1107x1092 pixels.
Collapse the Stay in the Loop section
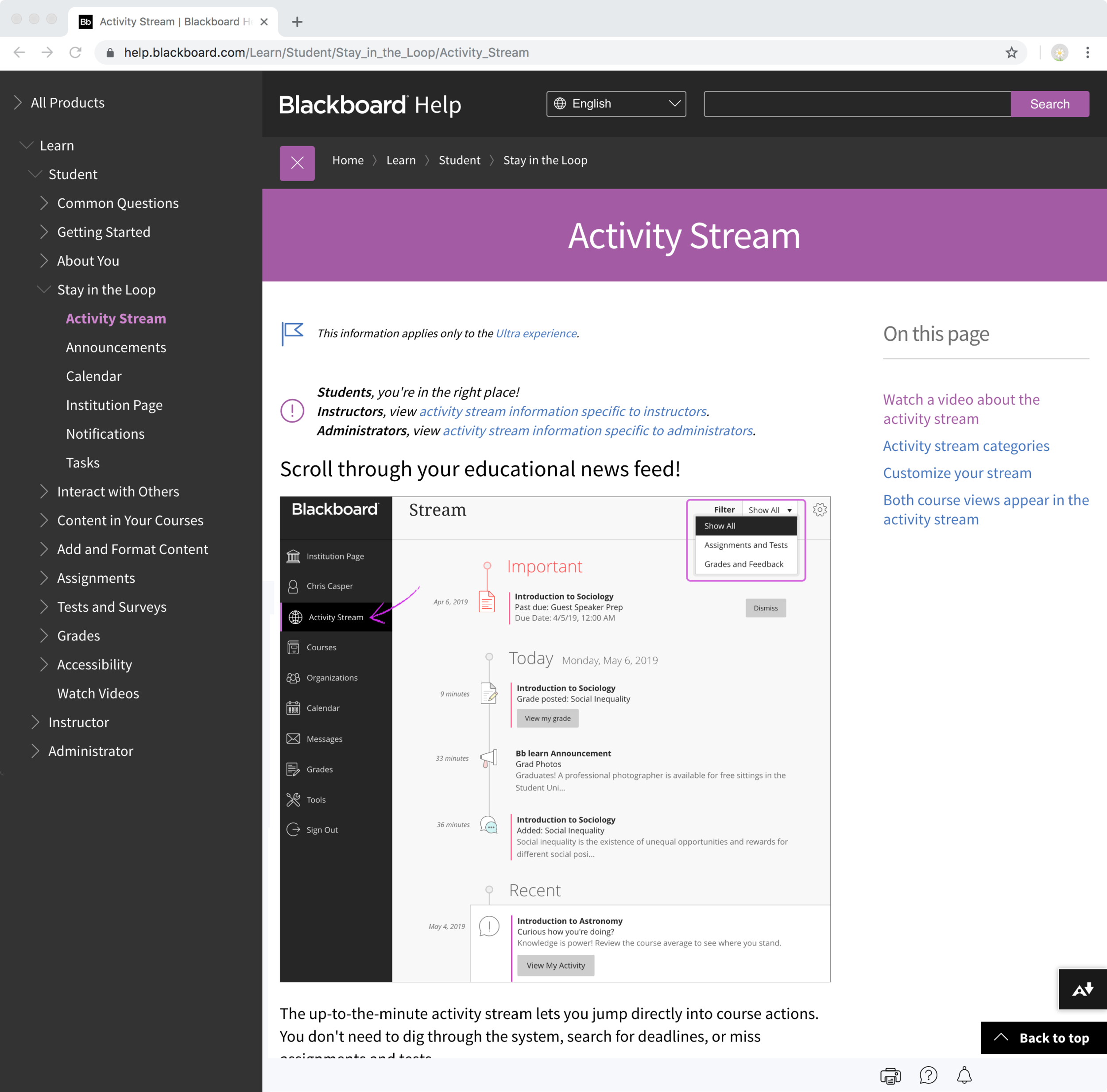click(x=43, y=289)
